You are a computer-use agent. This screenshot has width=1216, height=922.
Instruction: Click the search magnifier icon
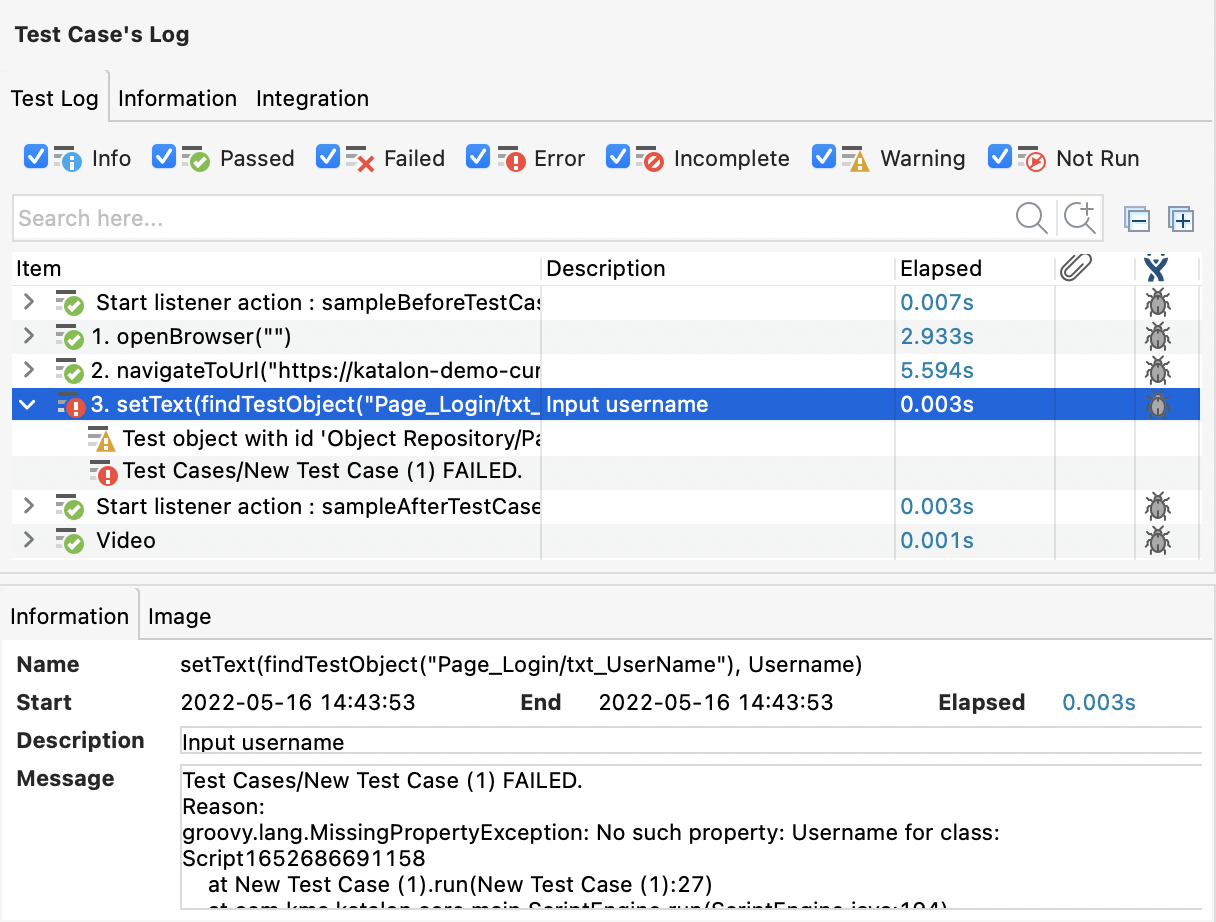(x=1031, y=218)
